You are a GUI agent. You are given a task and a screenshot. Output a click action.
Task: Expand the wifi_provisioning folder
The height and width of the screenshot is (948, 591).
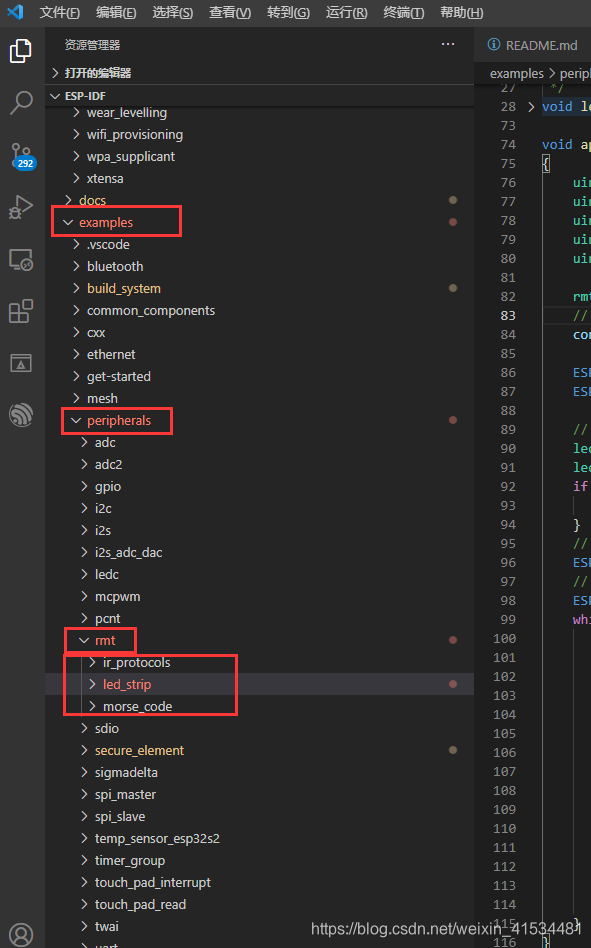(x=260, y=134)
